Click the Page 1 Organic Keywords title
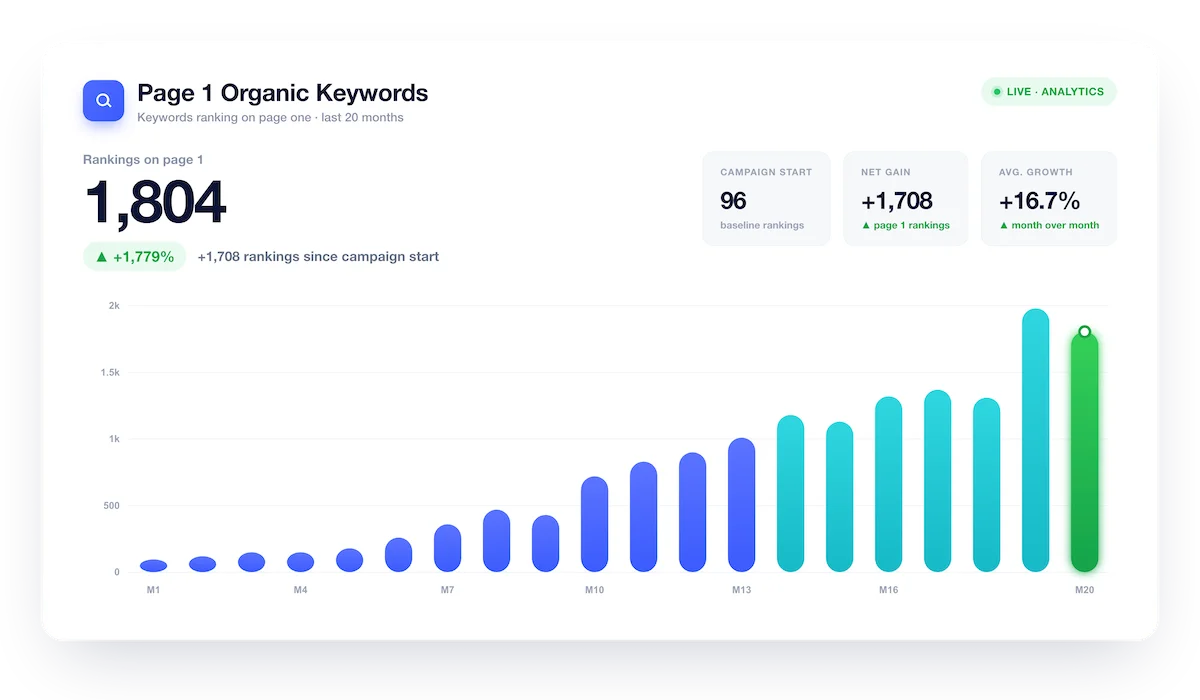1200x700 pixels. [x=283, y=93]
